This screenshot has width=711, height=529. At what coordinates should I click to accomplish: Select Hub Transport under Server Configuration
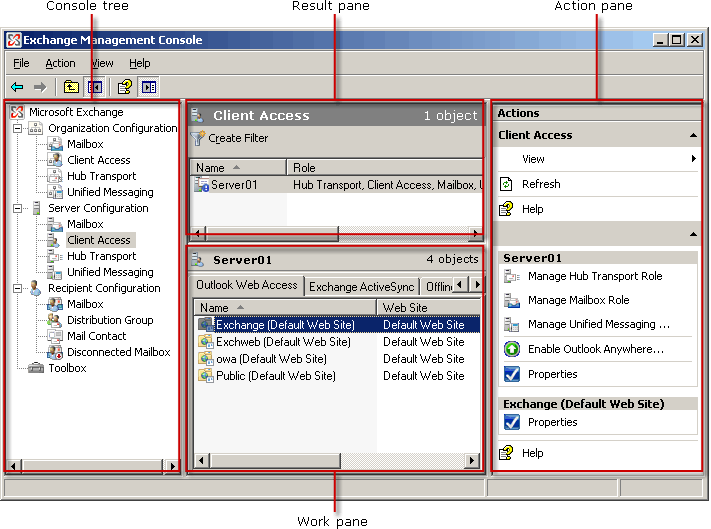(x=101, y=256)
